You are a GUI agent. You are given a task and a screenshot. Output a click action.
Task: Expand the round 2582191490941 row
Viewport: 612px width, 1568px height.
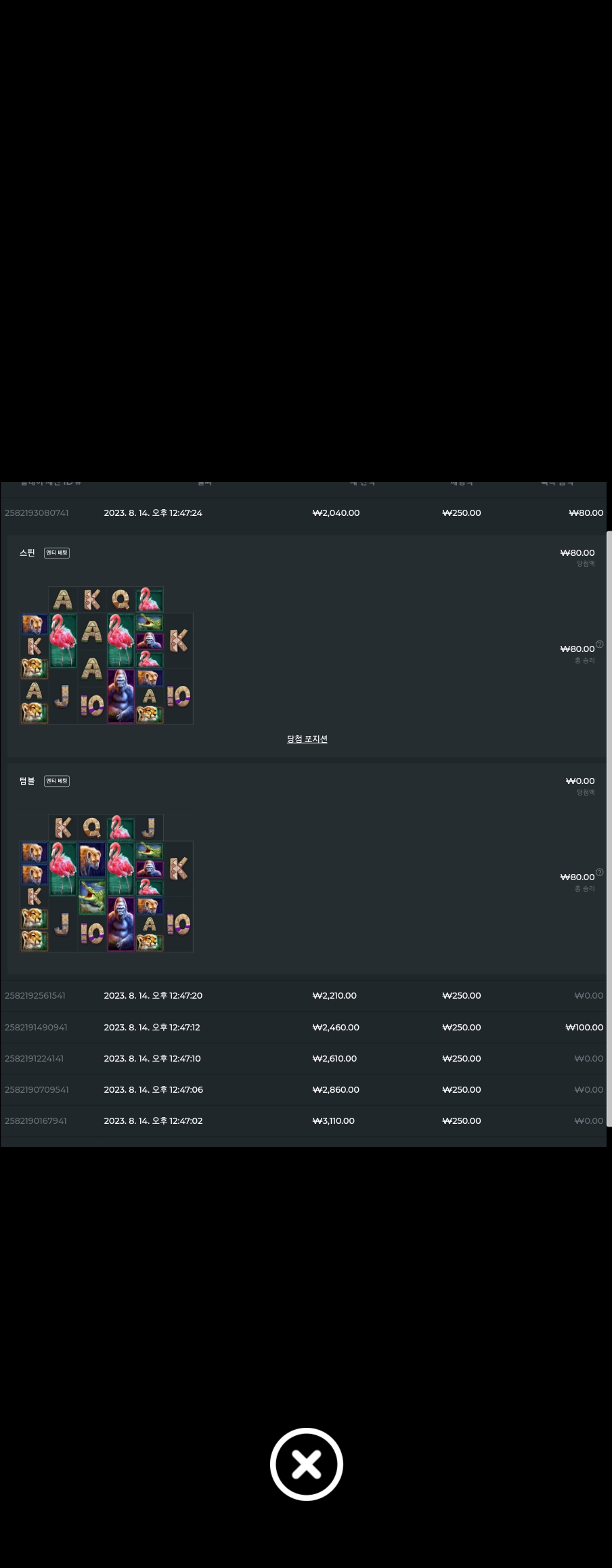[x=303, y=1028]
